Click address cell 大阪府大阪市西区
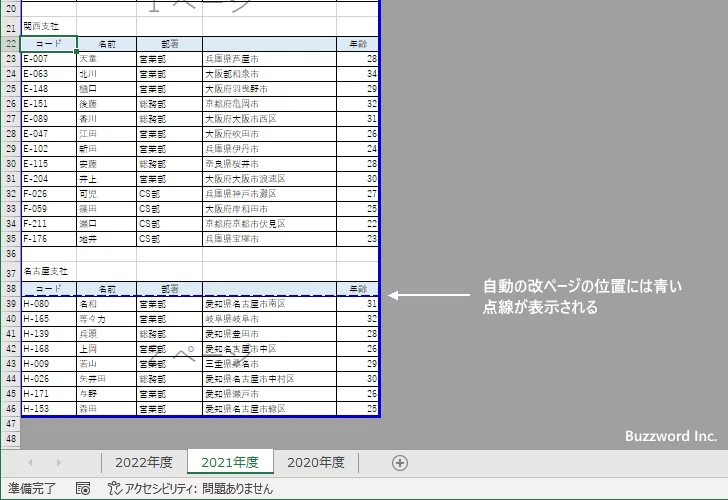The height and width of the screenshot is (500, 728). pos(269,119)
